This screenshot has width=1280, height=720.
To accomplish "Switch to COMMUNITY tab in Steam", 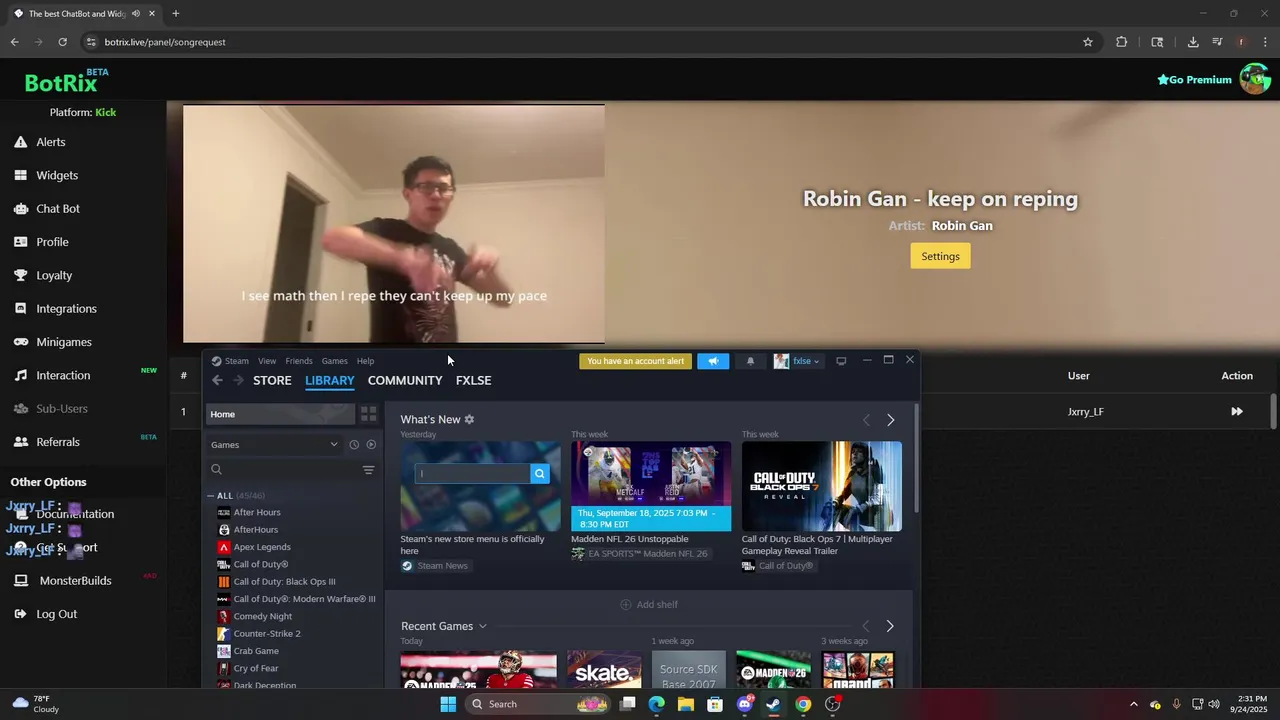I will pos(405,380).
